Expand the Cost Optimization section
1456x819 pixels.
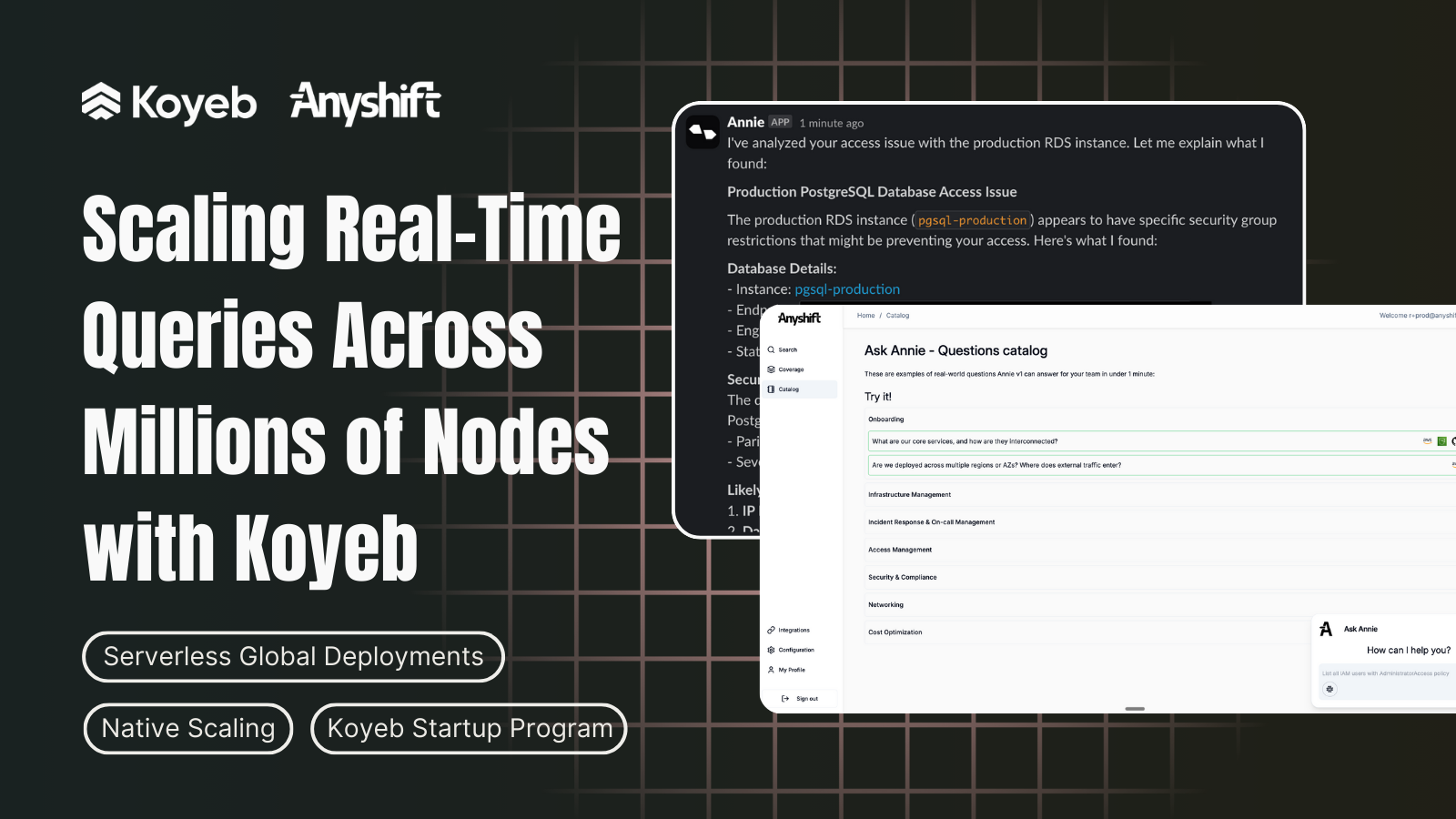click(x=895, y=632)
